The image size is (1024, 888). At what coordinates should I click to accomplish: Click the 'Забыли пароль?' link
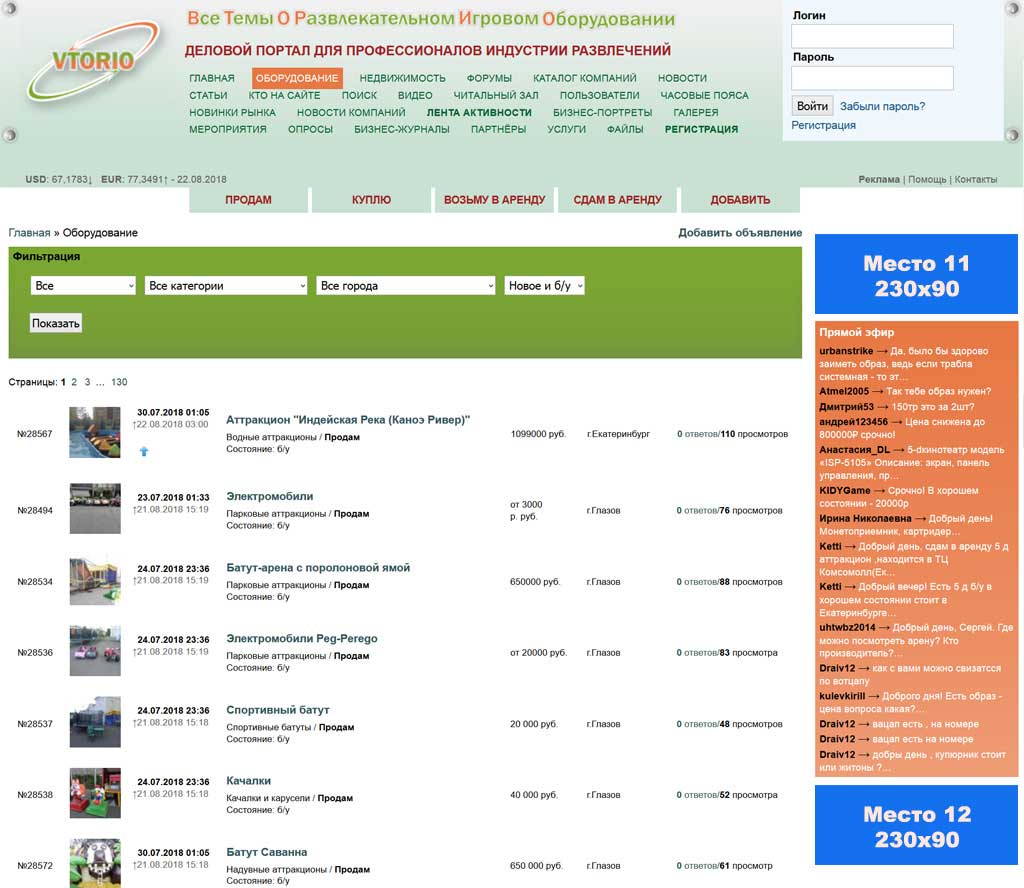882,106
